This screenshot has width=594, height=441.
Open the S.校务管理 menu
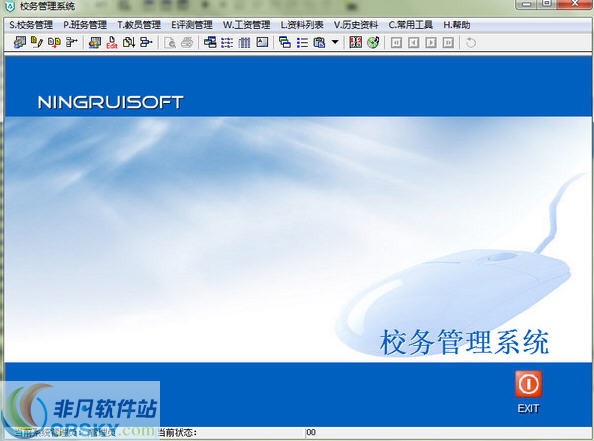[x=31, y=25]
